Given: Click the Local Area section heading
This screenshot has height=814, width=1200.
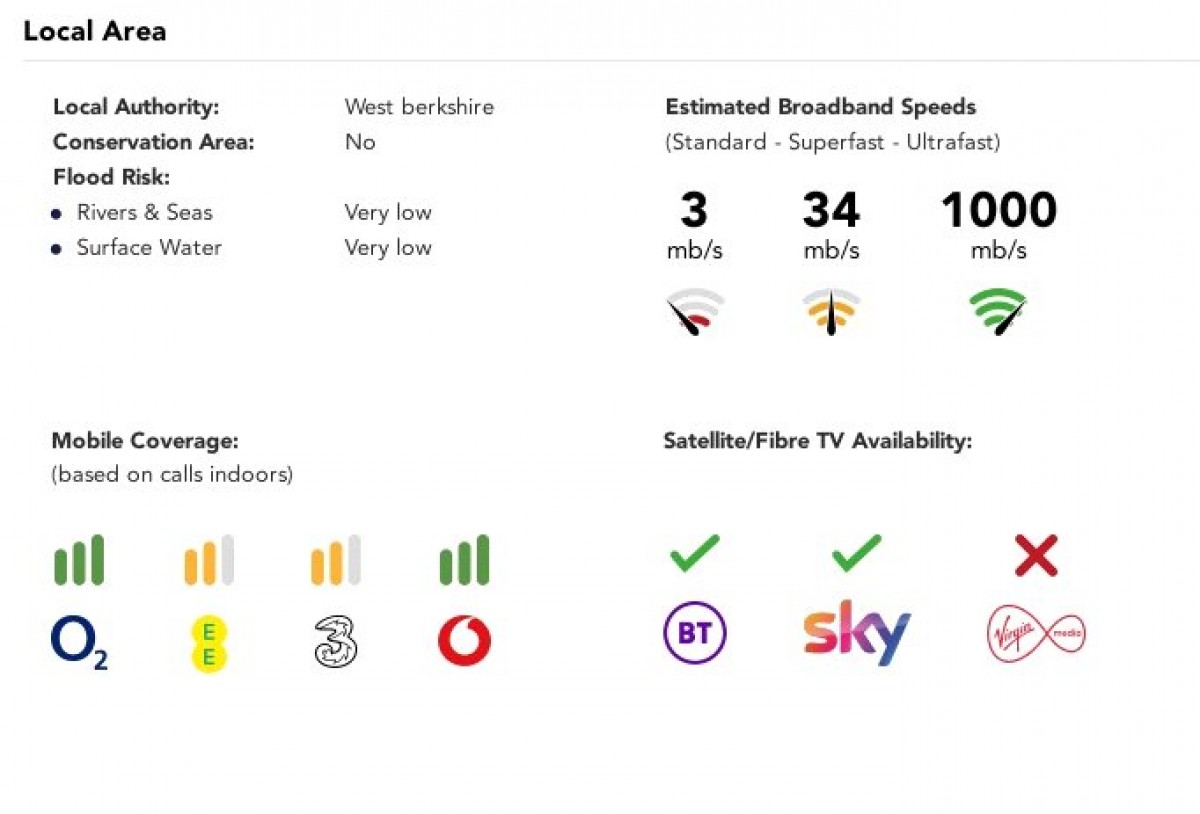Looking at the screenshot, I should [x=95, y=31].
